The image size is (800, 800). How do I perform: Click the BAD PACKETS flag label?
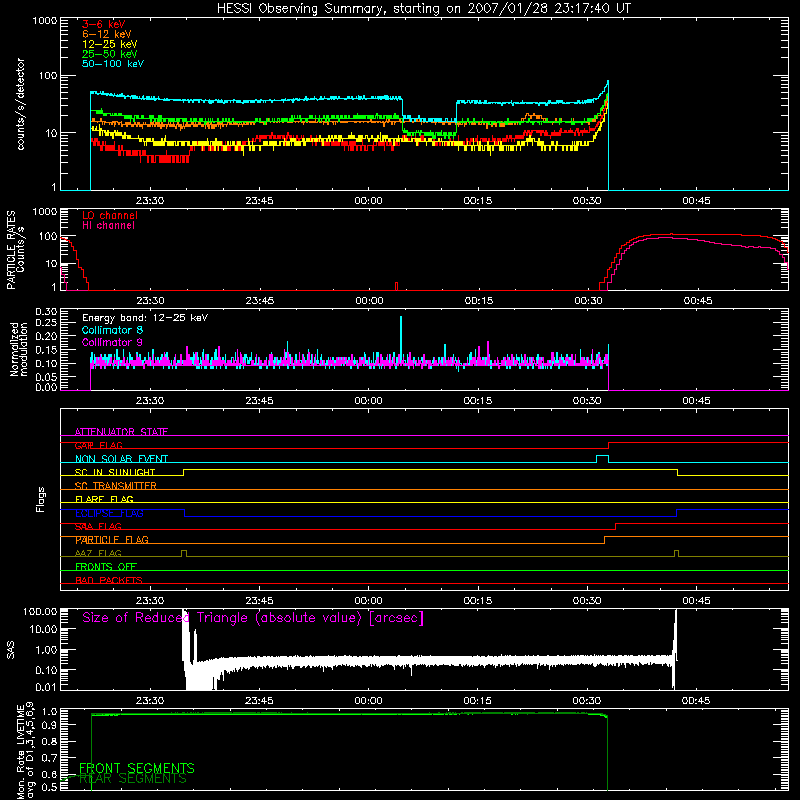pyautogui.click(x=109, y=580)
